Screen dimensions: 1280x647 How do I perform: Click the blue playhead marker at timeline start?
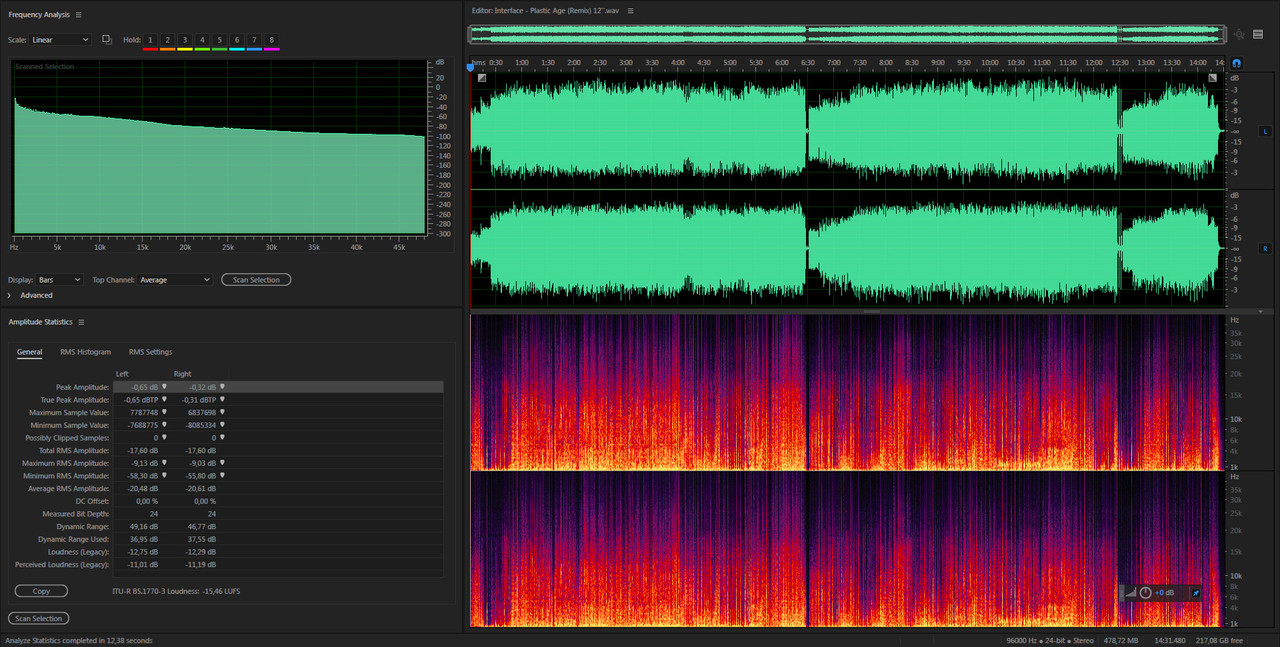point(471,67)
